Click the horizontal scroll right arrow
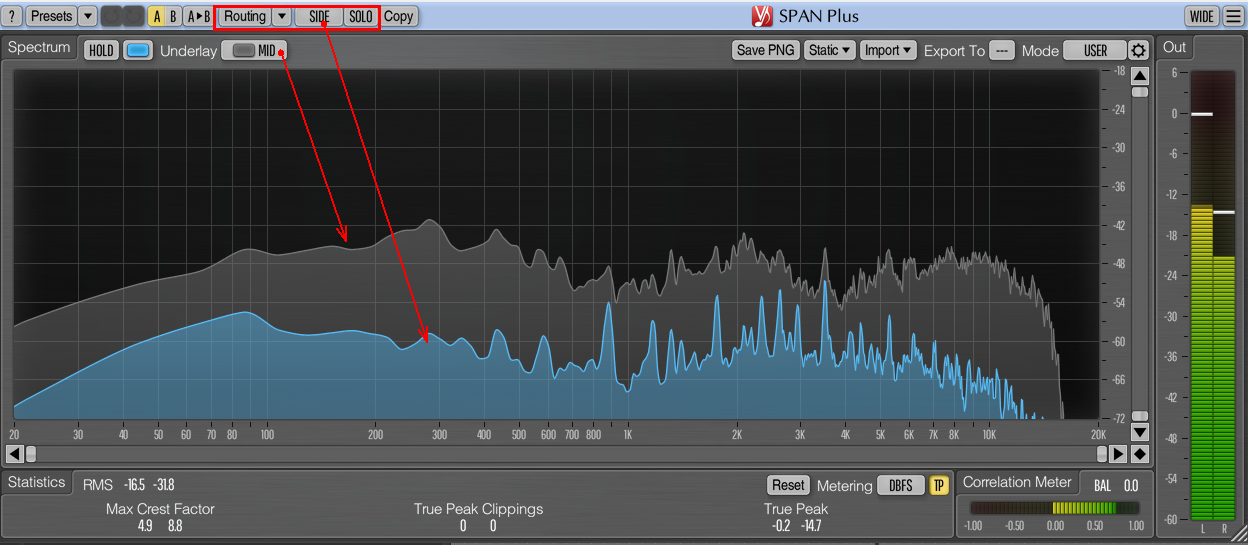 click(x=1119, y=454)
